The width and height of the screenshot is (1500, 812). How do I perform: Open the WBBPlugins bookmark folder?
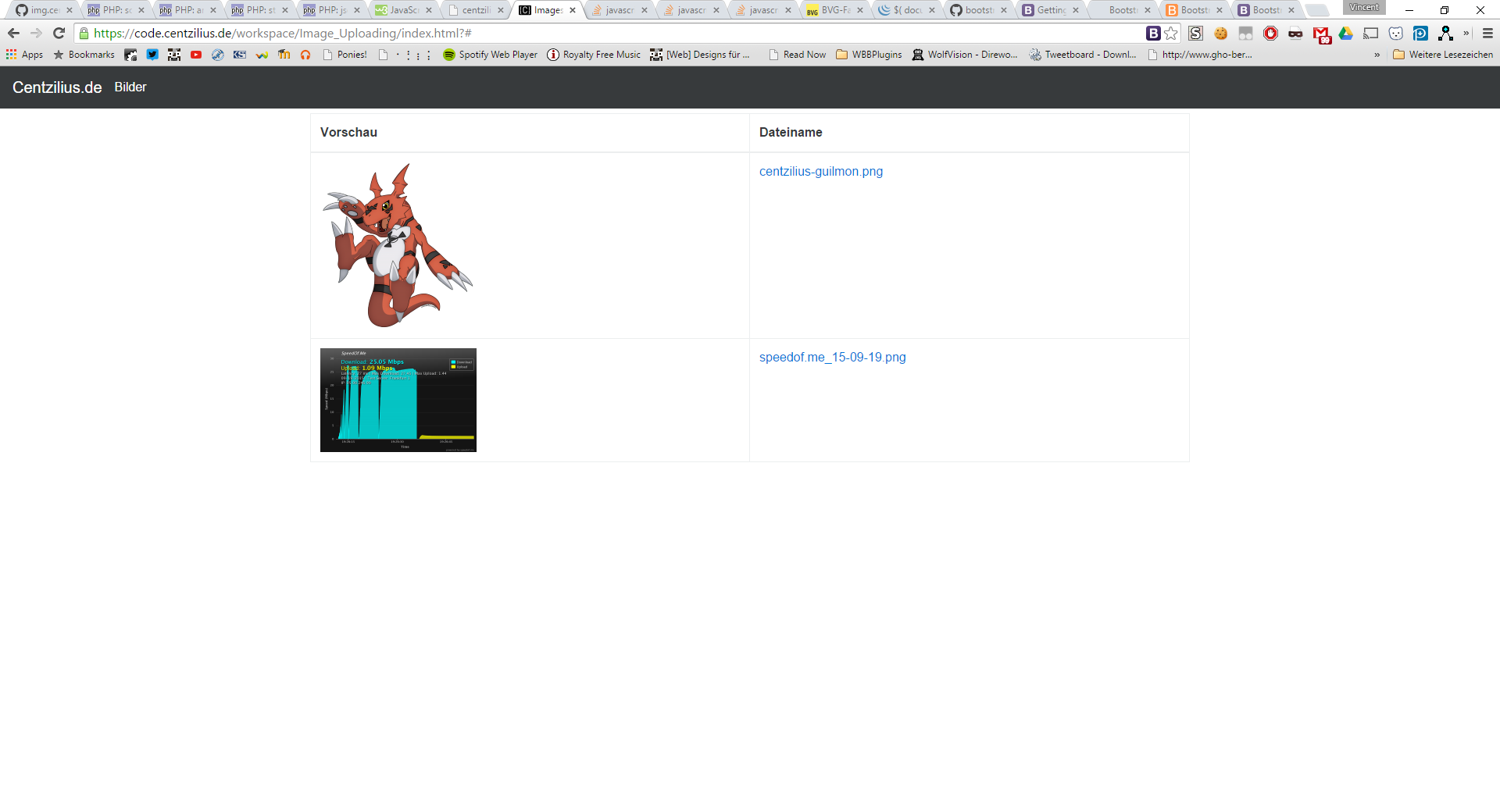(x=869, y=55)
